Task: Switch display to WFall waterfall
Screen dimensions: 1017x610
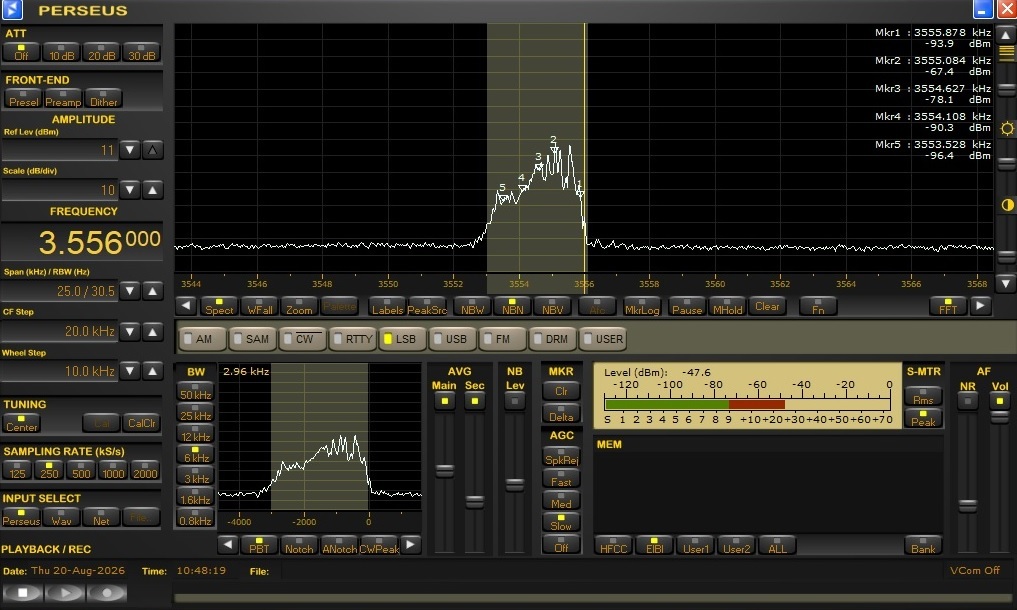Action: pos(259,306)
